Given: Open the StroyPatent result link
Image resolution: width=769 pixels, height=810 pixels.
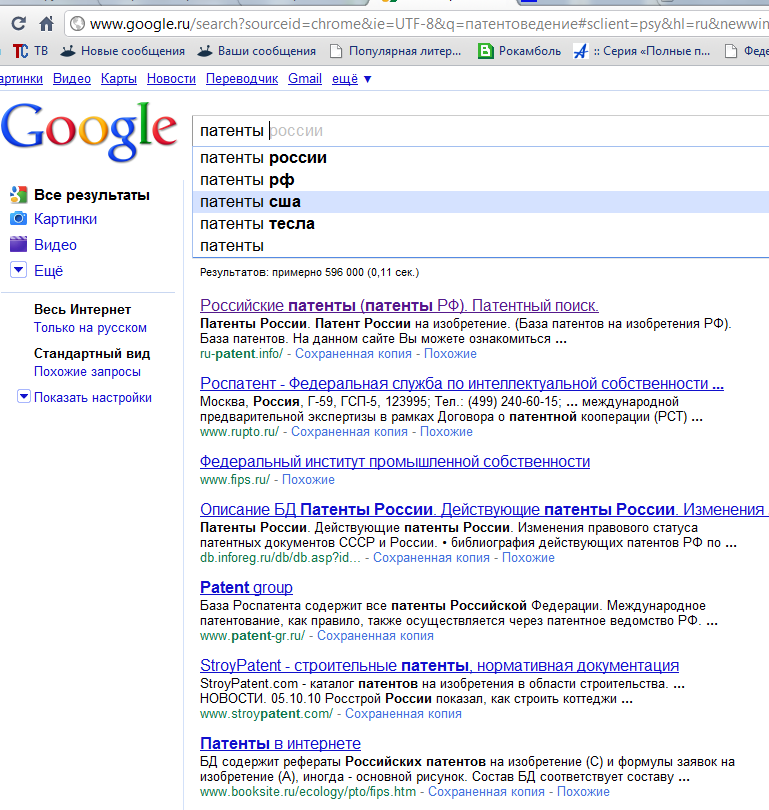Looking at the screenshot, I should (440, 665).
